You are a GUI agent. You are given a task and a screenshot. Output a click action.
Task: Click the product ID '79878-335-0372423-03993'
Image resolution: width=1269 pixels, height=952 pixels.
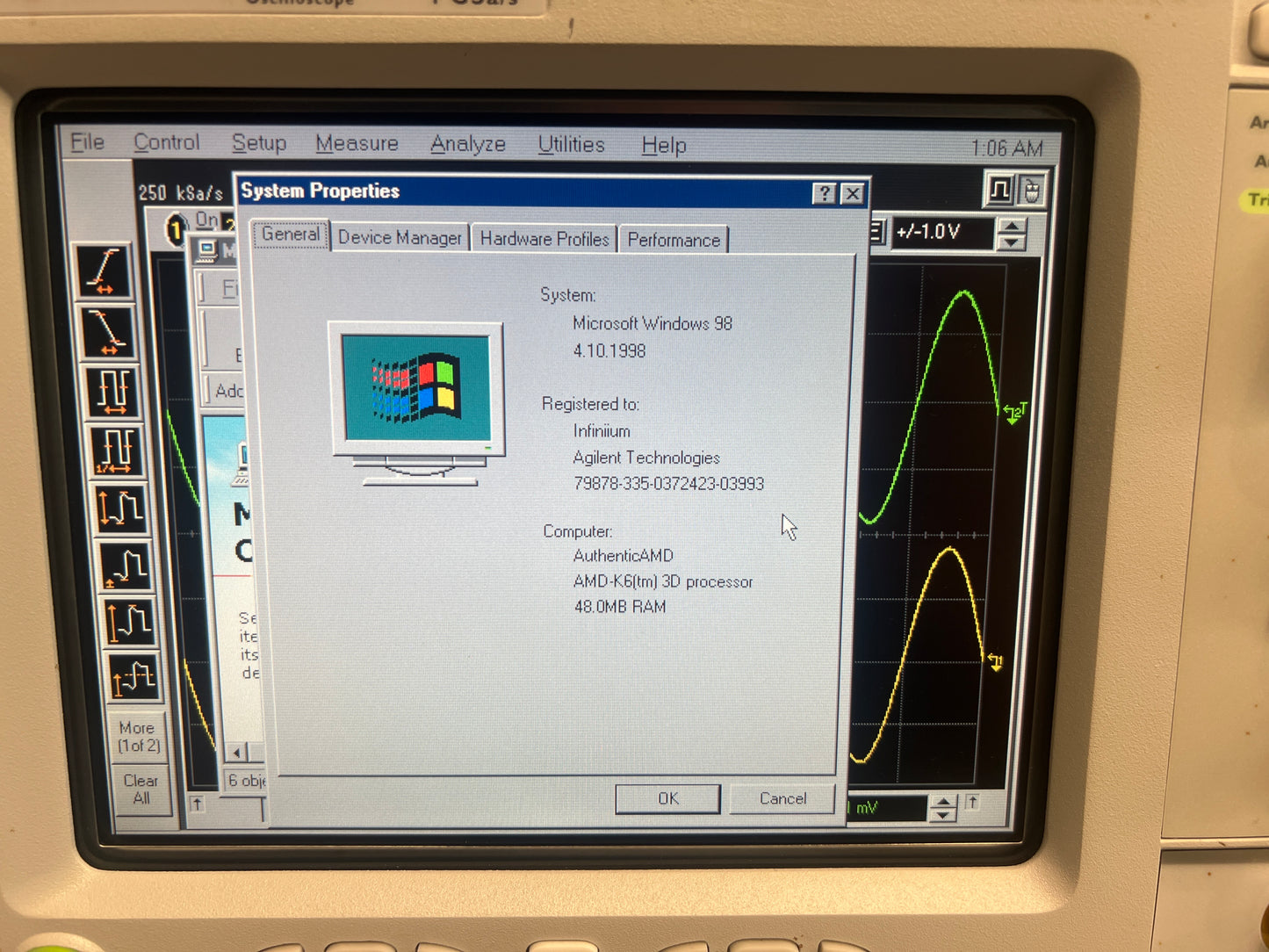[669, 484]
